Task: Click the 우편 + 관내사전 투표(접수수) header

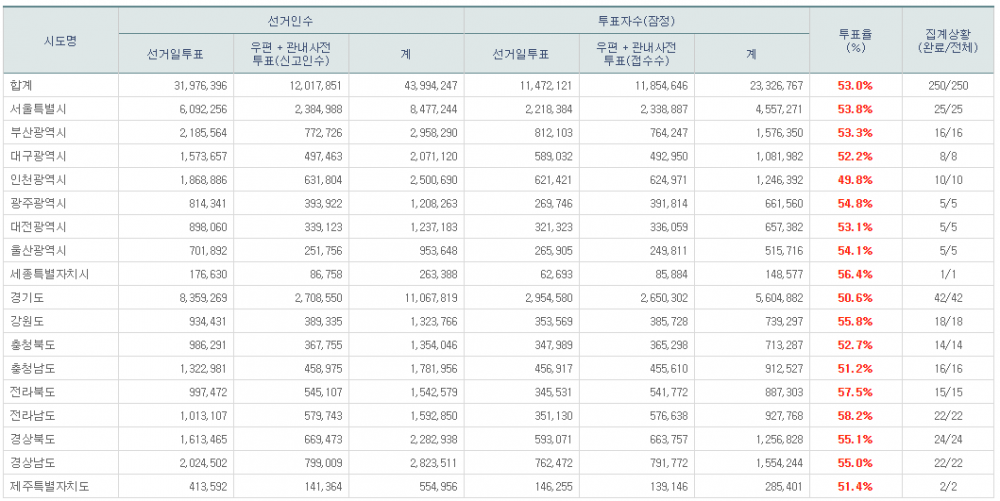Action: pos(636,54)
